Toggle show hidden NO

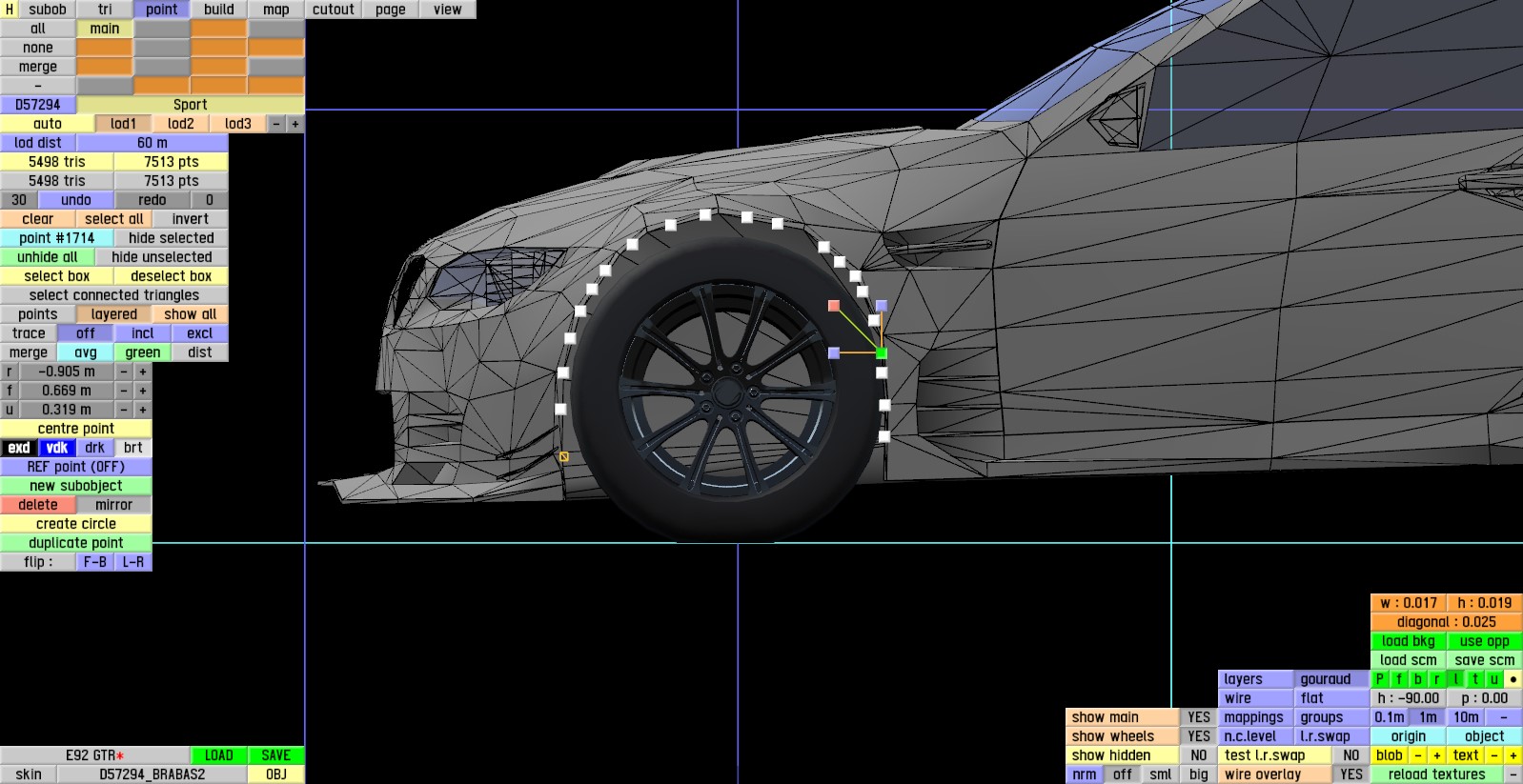pyautogui.click(x=1199, y=755)
